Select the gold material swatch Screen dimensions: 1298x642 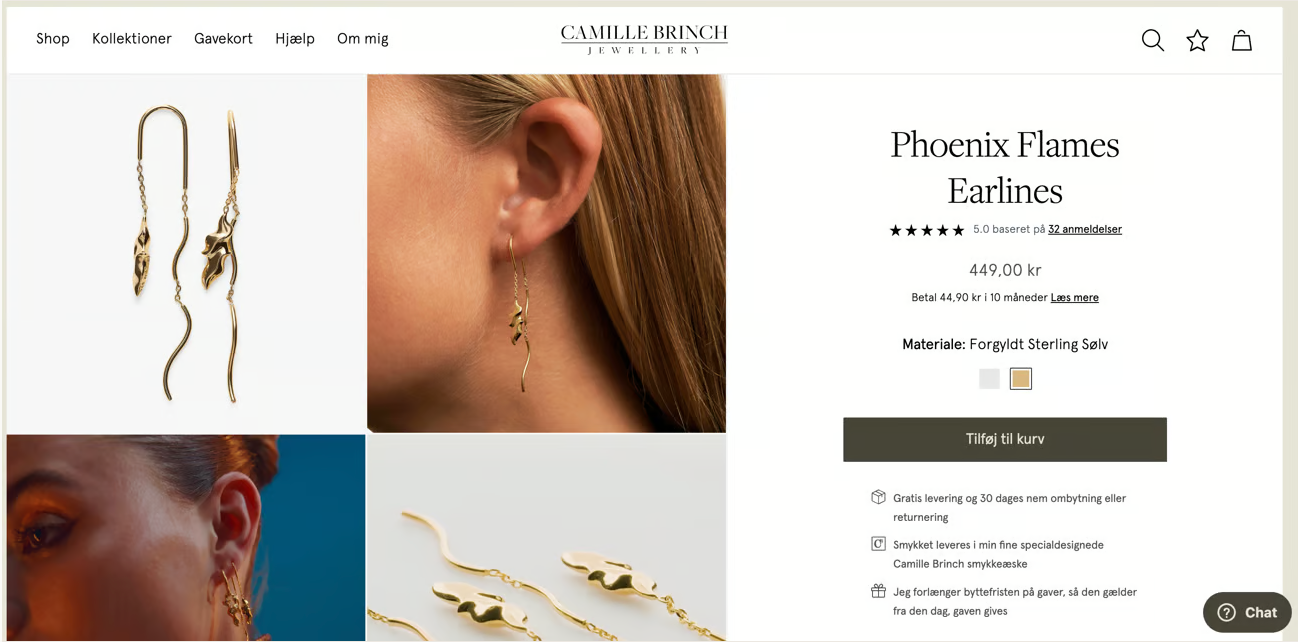tap(1020, 378)
